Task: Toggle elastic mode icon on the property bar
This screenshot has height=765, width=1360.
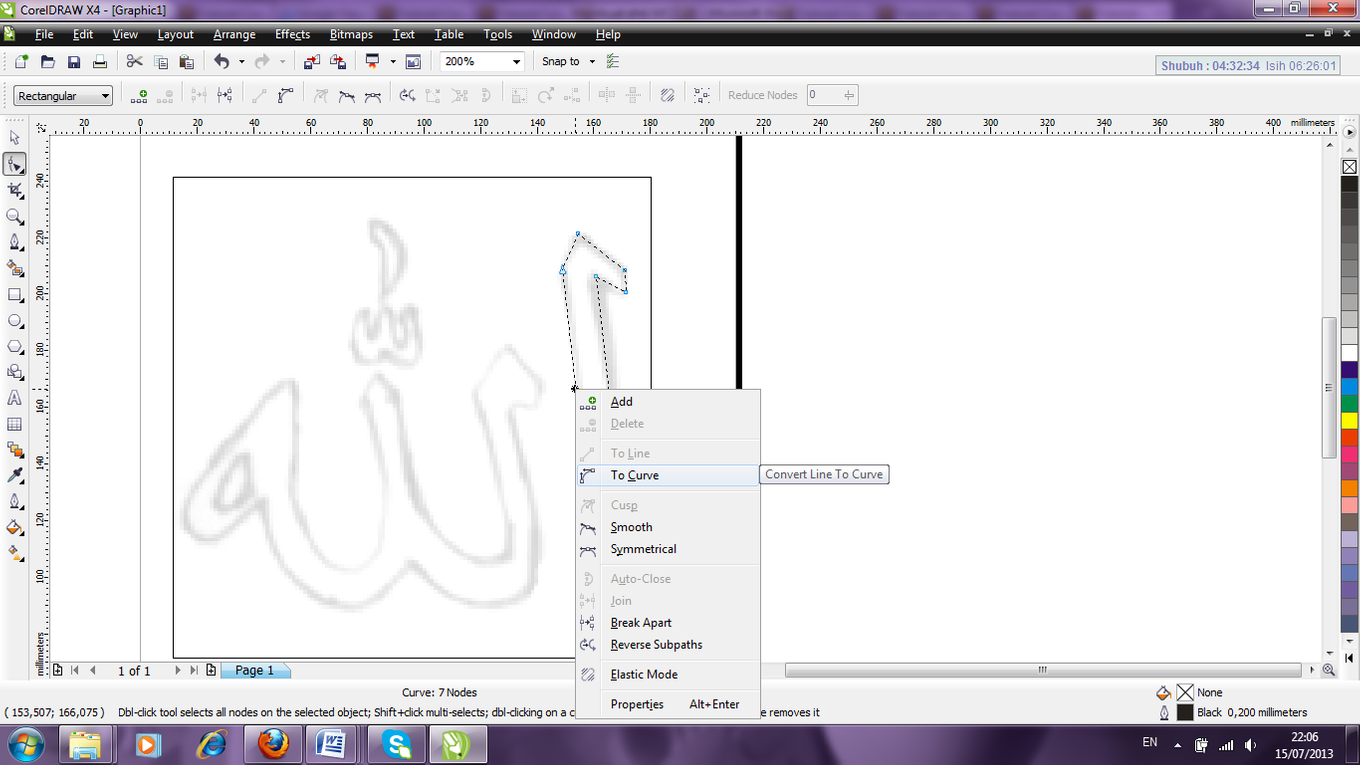Action: 667,95
